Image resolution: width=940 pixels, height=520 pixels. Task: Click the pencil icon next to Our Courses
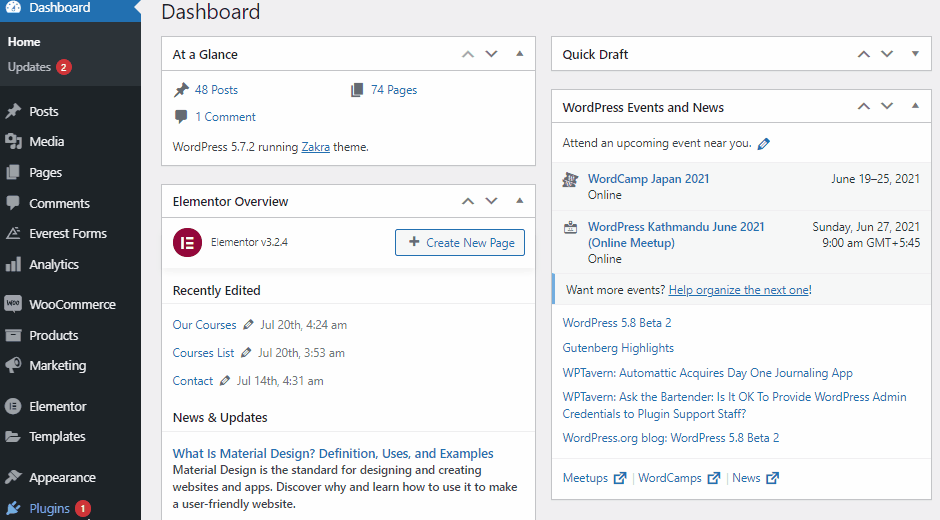246,325
